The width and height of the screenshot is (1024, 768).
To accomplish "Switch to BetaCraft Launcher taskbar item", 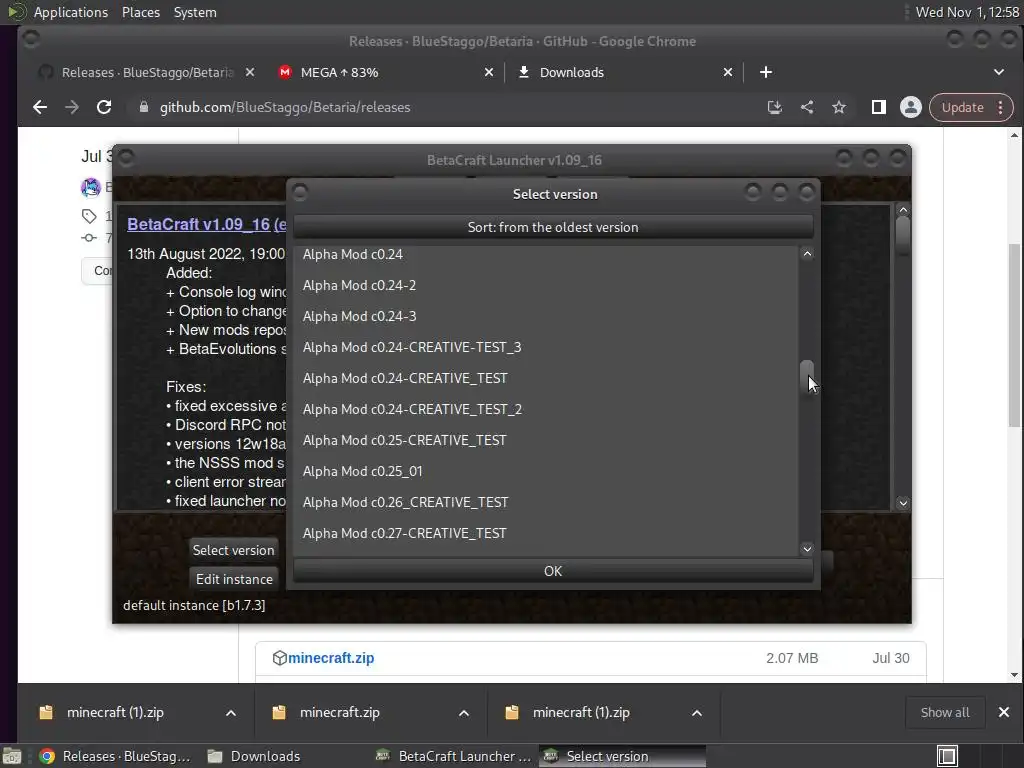I will 454,756.
